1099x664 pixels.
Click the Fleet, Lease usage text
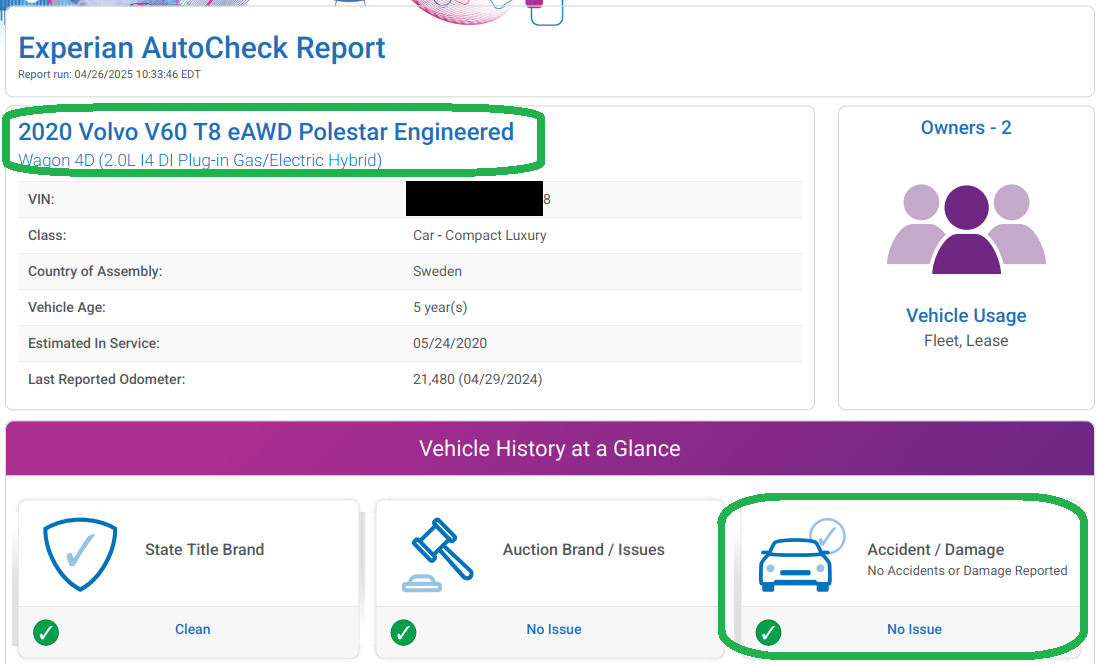[x=966, y=341]
